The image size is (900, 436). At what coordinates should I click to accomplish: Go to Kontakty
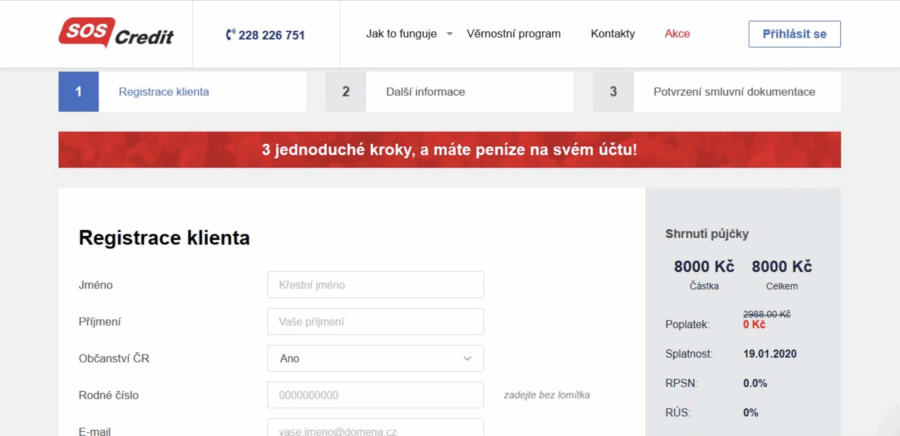pos(613,34)
